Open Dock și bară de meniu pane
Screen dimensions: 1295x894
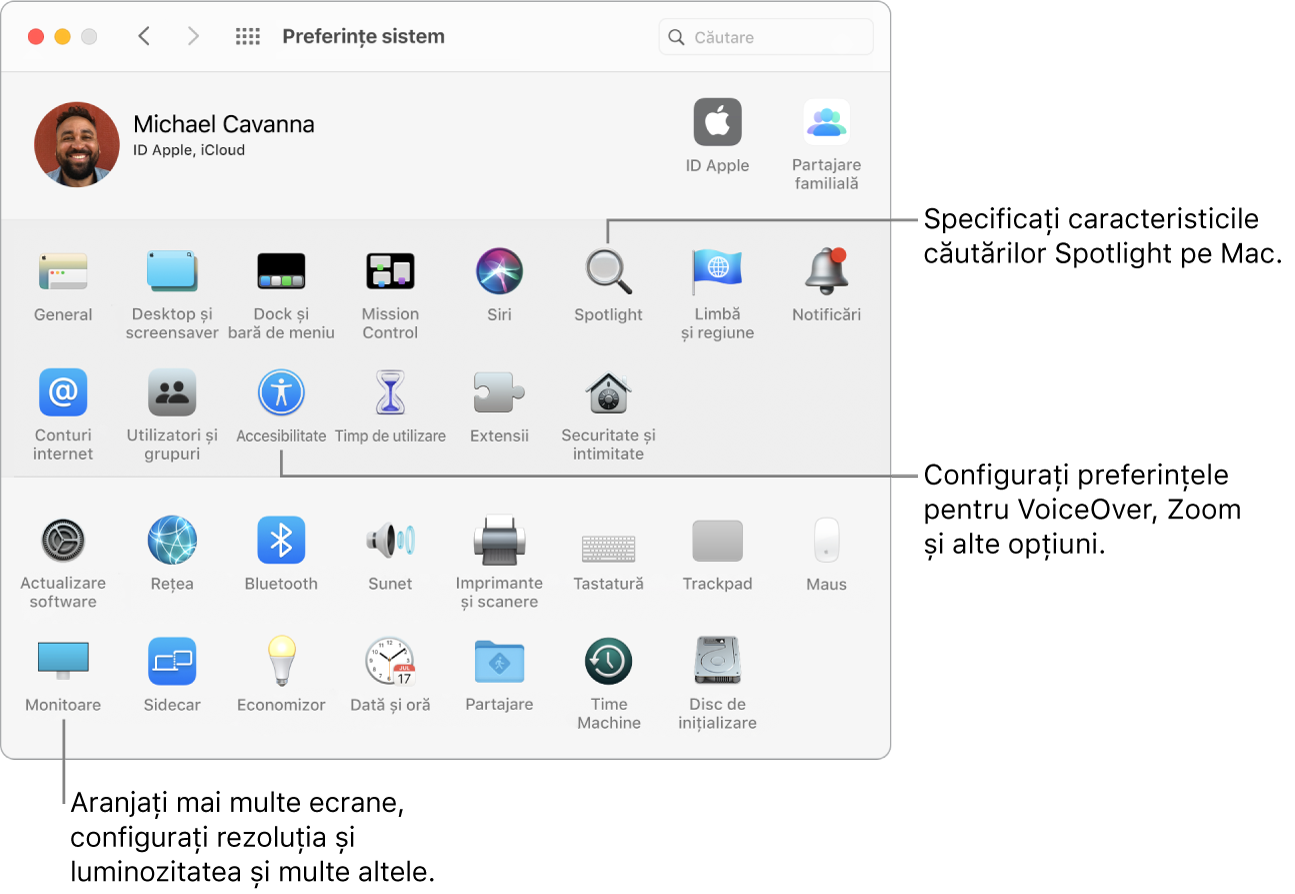click(281, 272)
